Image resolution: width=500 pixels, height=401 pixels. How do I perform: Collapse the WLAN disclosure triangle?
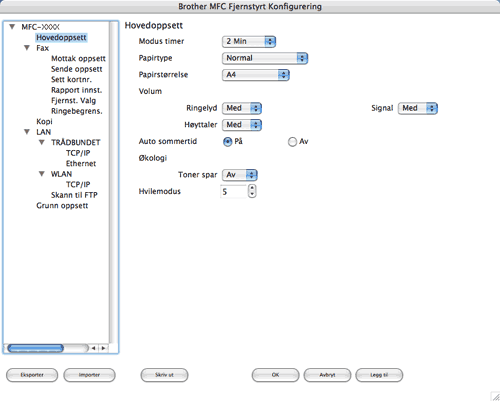pyautogui.click(x=42, y=174)
